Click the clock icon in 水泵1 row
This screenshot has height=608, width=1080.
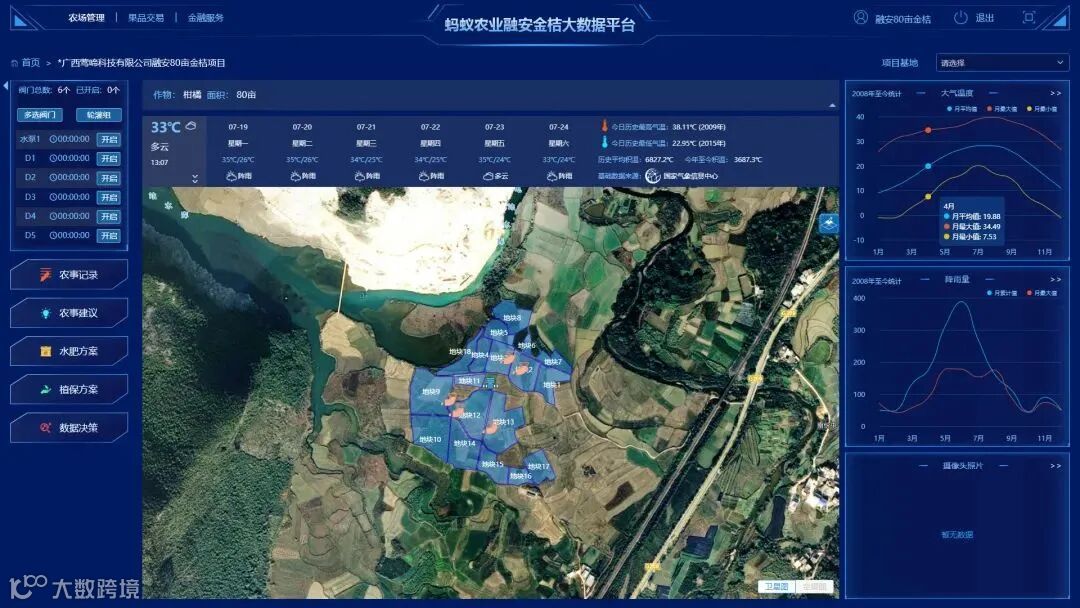(x=53, y=139)
